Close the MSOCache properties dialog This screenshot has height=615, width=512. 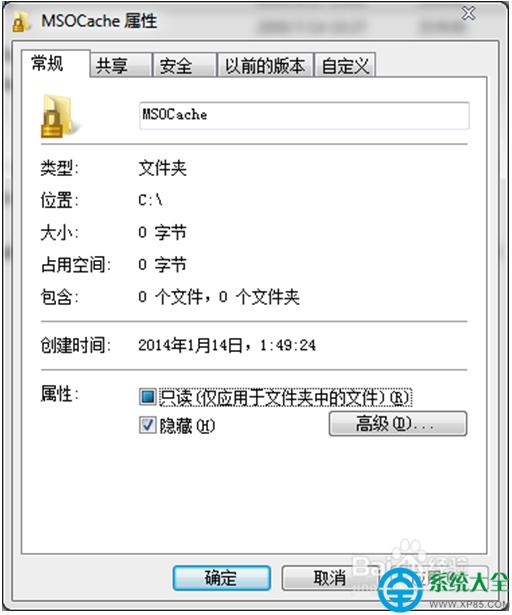pyautogui.click(x=468, y=14)
